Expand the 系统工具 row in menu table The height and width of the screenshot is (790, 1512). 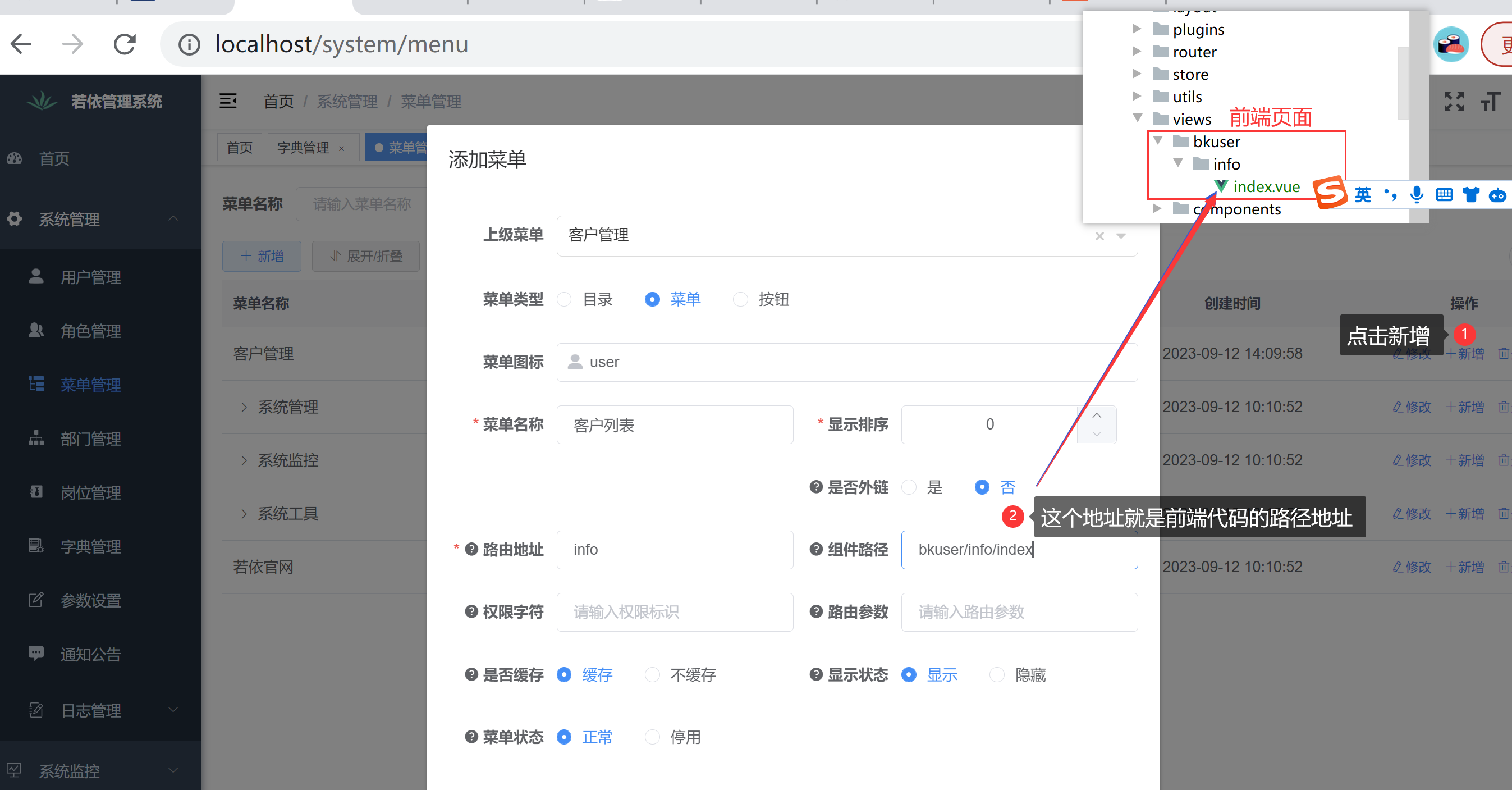[x=244, y=514]
